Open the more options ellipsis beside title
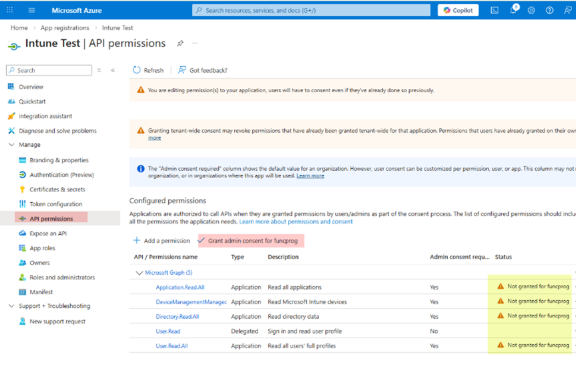 [x=195, y=43]
